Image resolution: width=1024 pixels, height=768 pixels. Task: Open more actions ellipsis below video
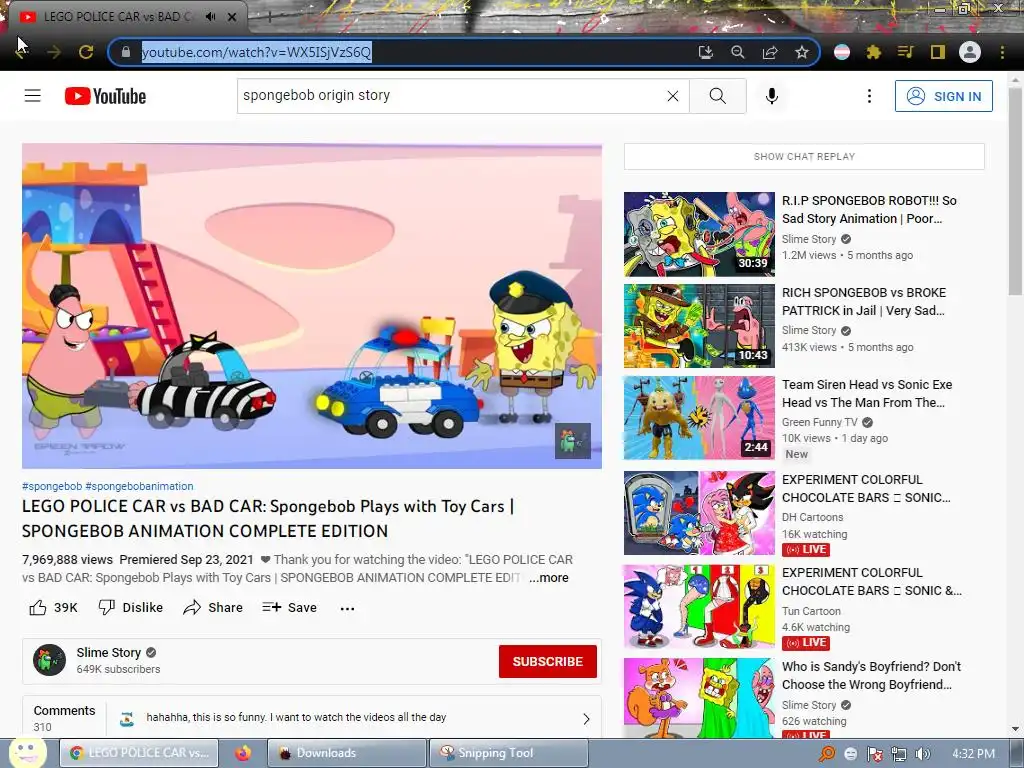coord(347,609)
